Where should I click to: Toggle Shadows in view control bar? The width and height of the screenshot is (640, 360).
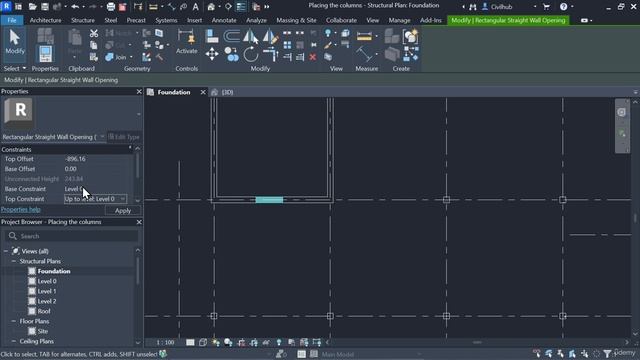coord(228,342)
